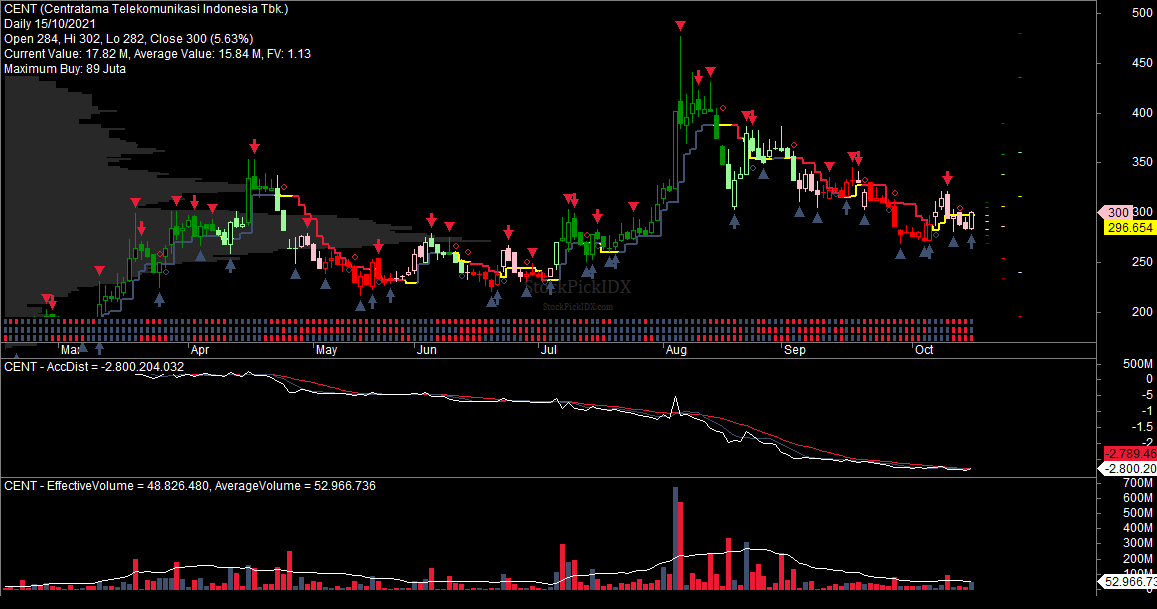Click the blue buy arrow under latest October candle
The width and height of the screenshot is (1157, 609).
tap(972, 241)
